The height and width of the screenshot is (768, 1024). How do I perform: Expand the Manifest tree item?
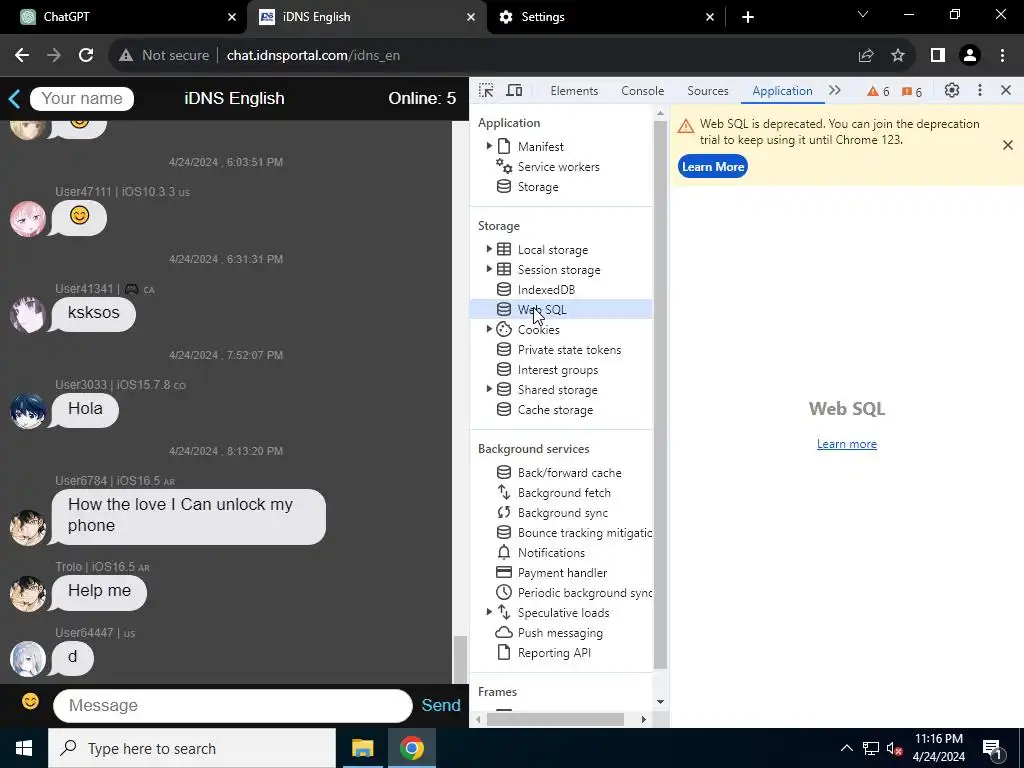coord(488,146)
